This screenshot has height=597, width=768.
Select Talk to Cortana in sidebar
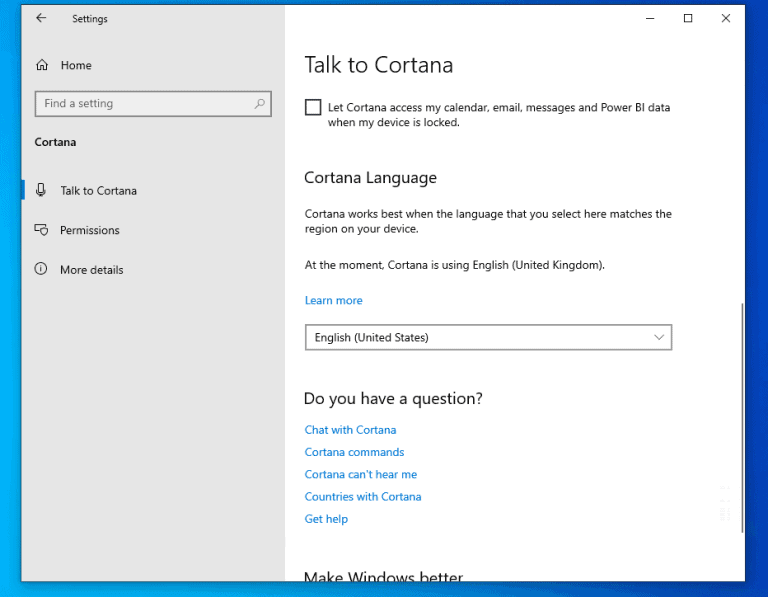153,191
